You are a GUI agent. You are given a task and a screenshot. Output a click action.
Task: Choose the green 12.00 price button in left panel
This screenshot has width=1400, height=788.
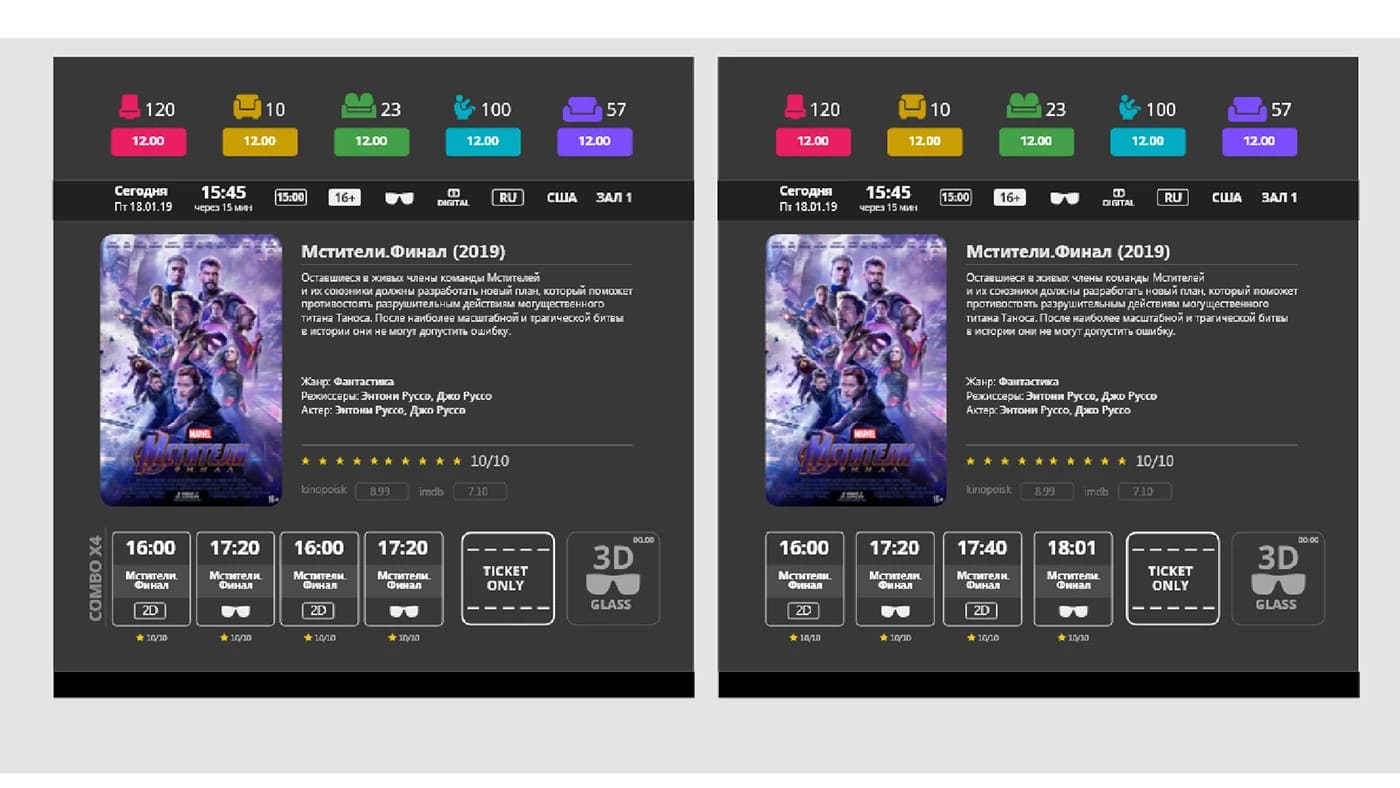pyautogui.click(x=371, y=142)
